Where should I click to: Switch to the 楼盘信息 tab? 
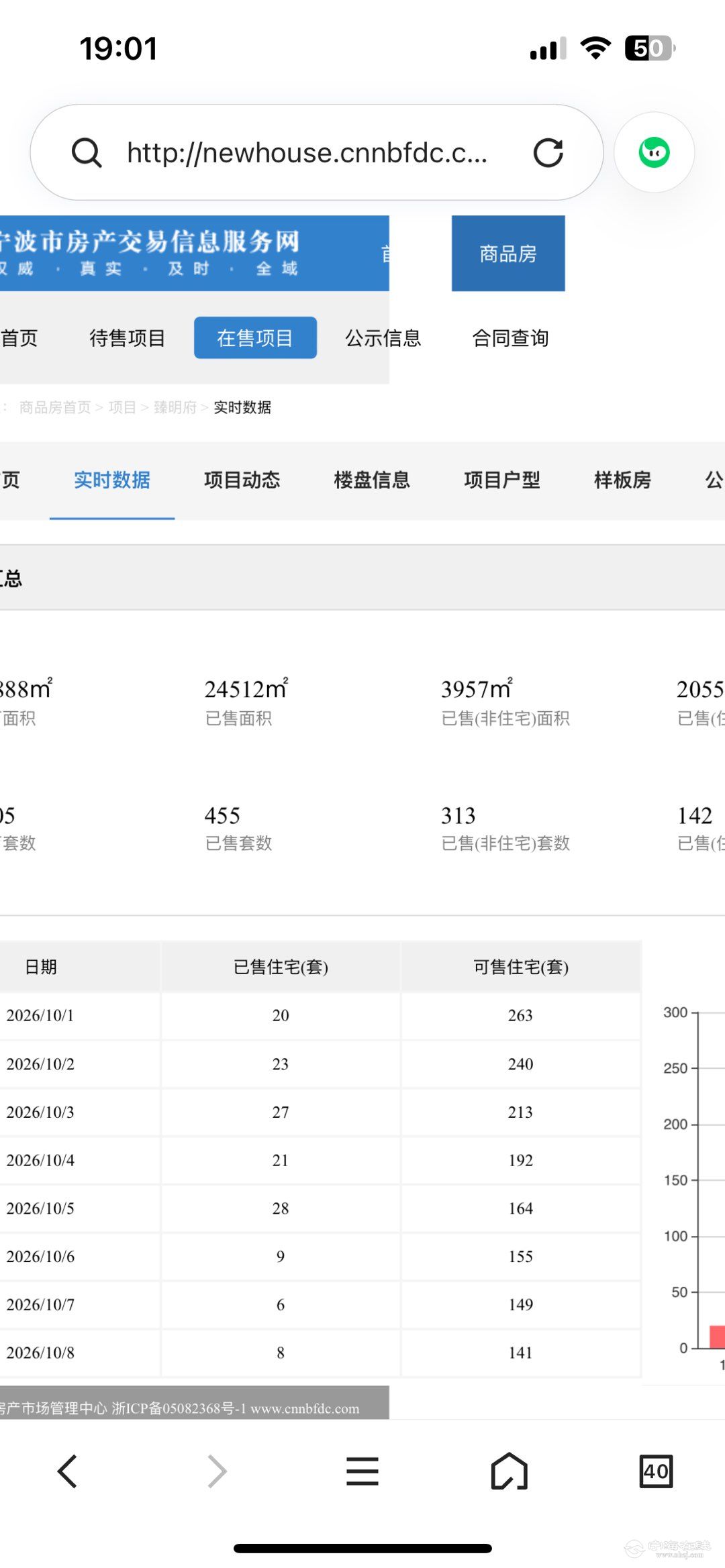(372, 480)
